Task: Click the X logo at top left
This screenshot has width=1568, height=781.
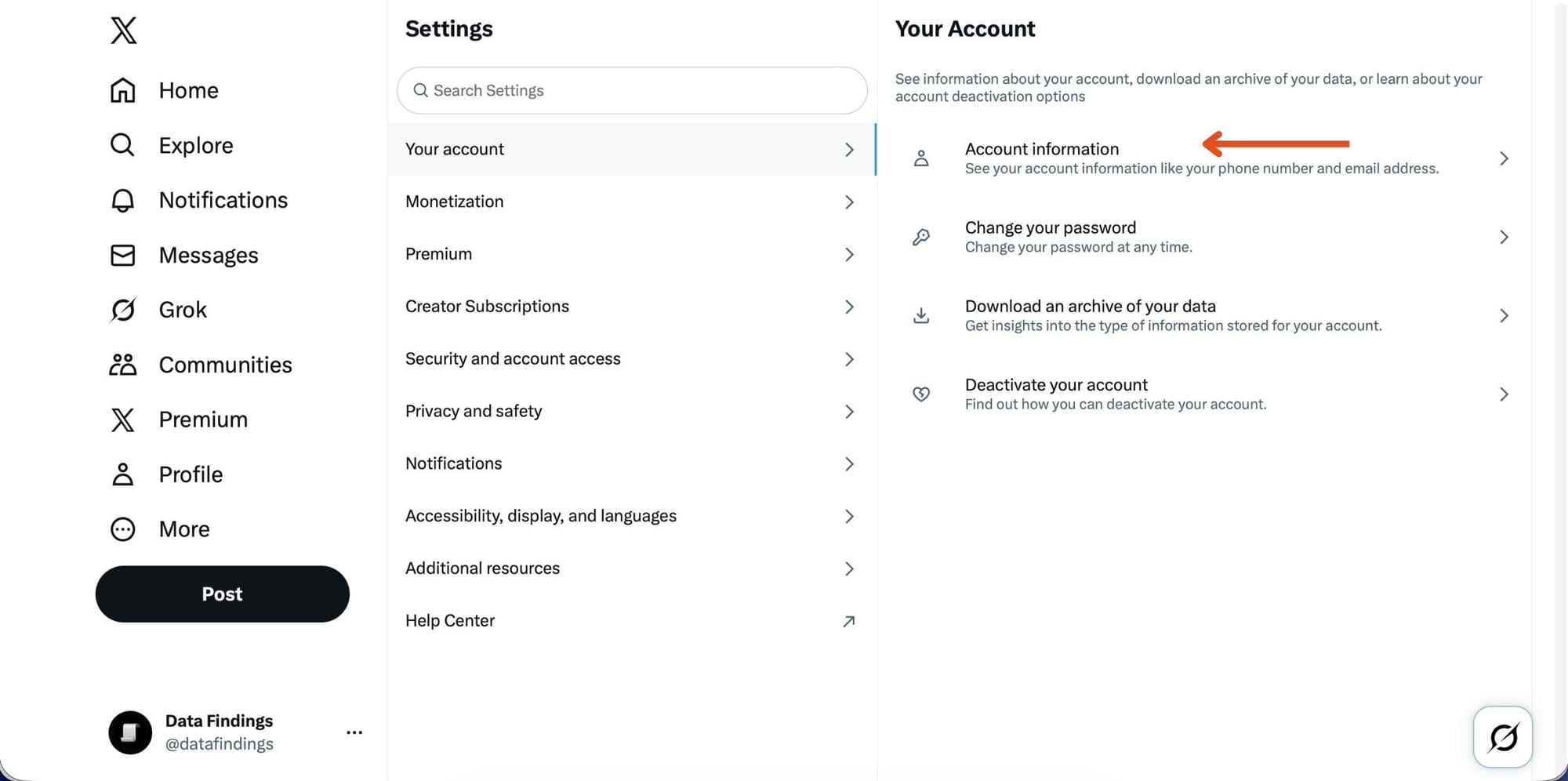Action: (x=123, y=30)
